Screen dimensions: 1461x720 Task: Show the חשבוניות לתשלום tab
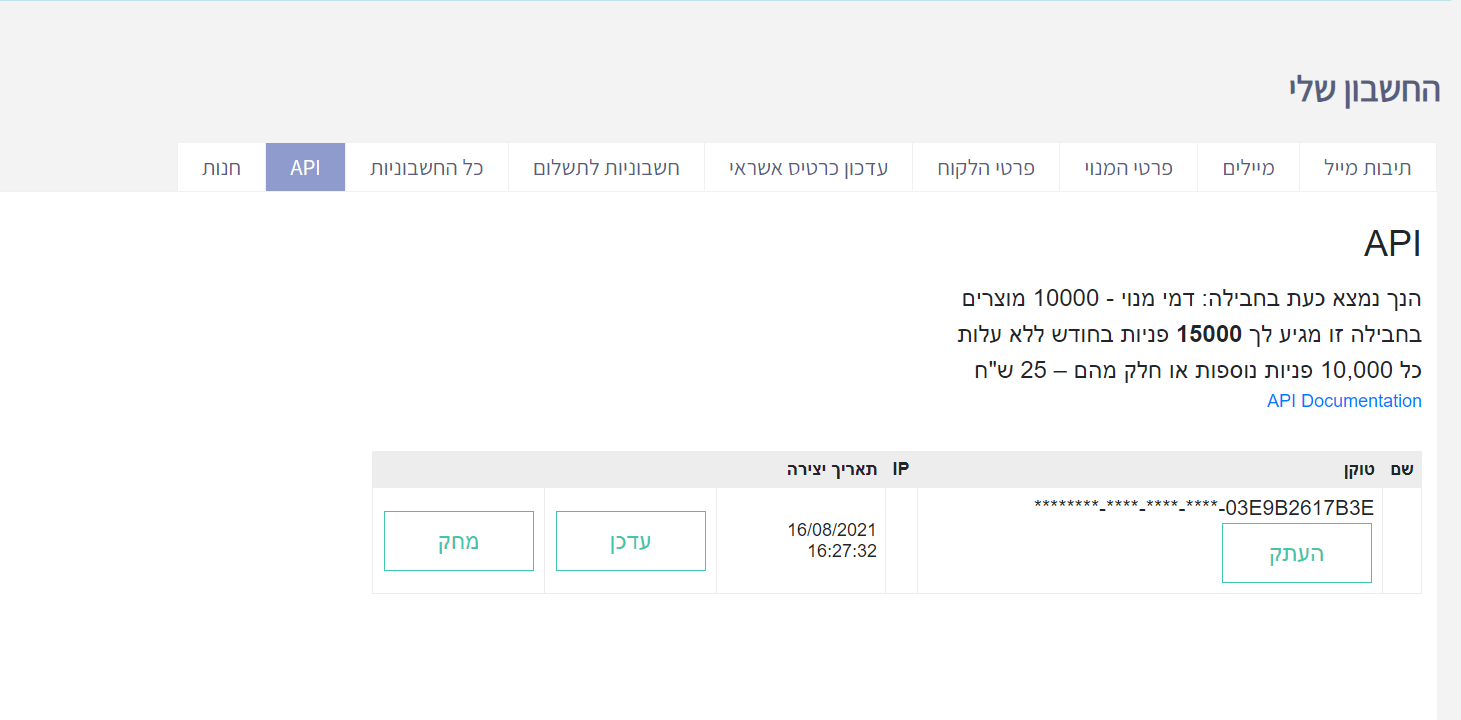pos(606,168)
